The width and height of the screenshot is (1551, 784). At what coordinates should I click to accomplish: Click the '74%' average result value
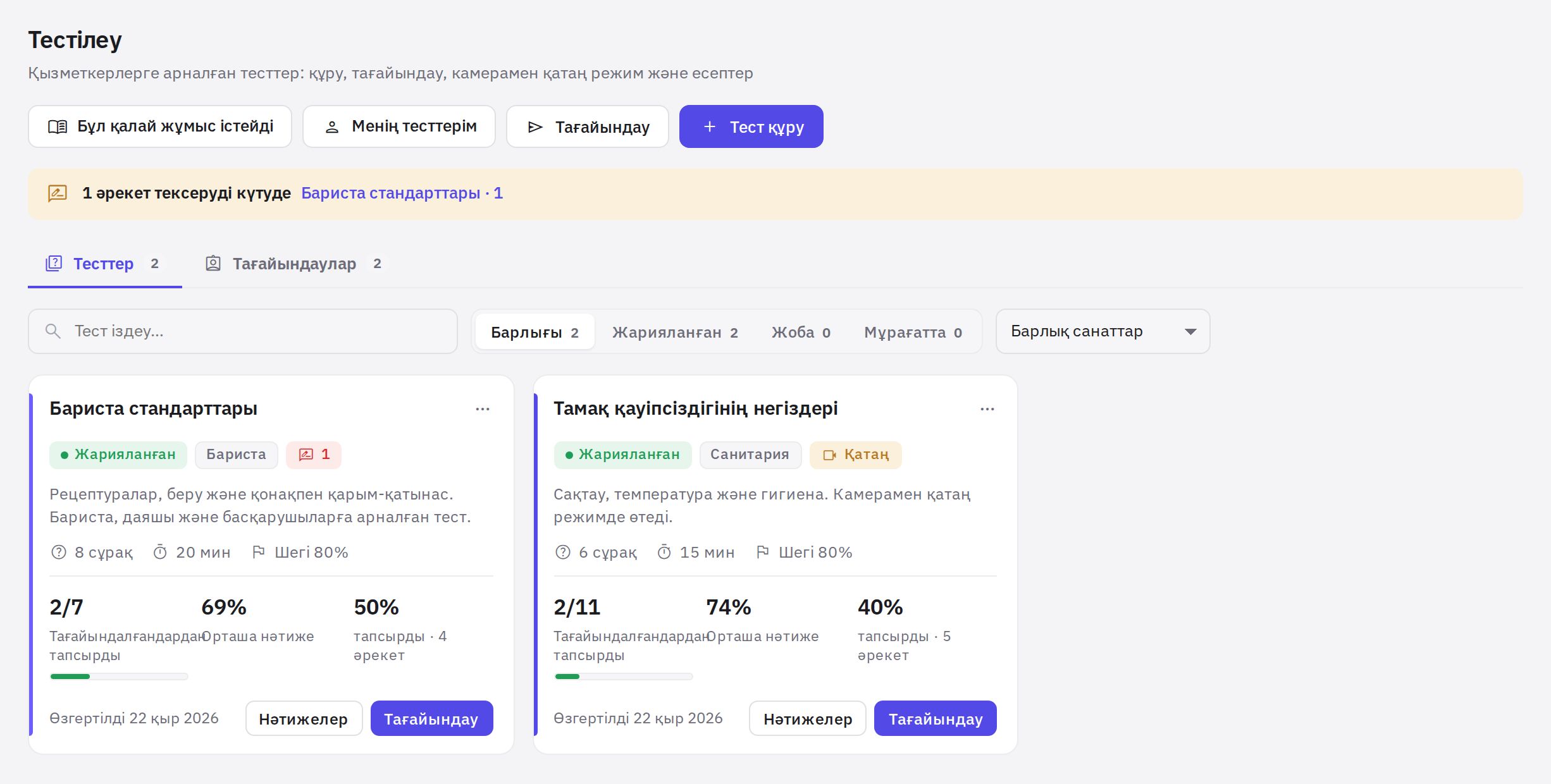click(x=729, y=607)
